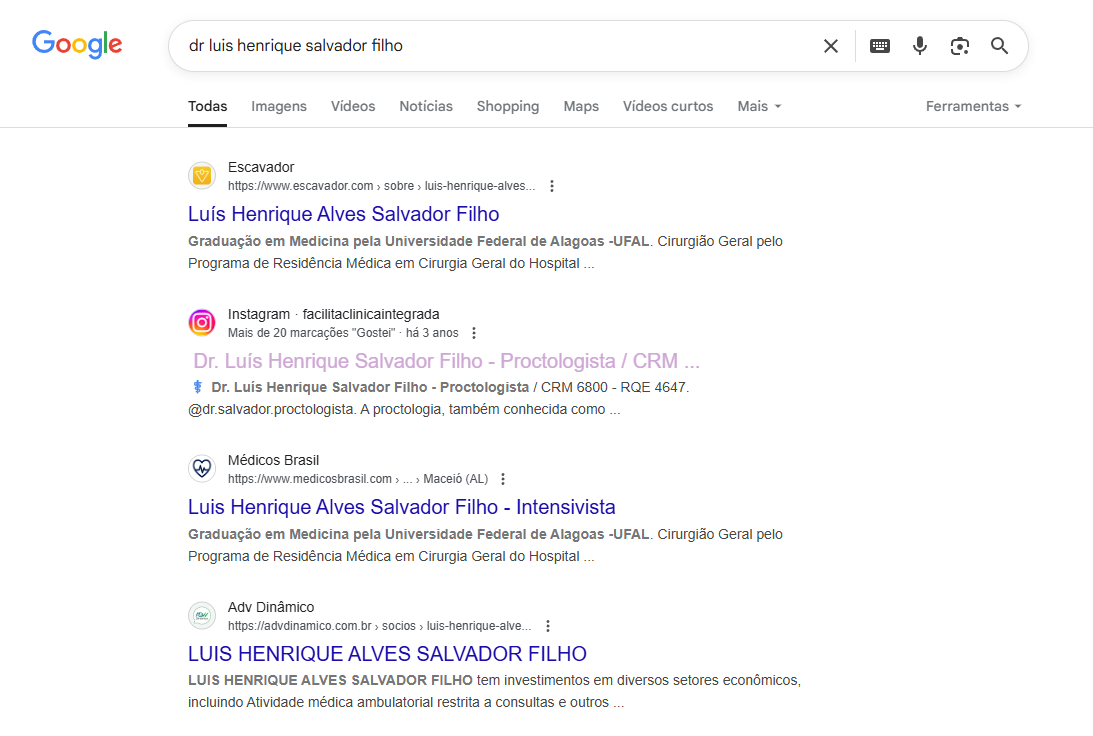Image resolution: width=1093 pixels, height=736 pixels.
Task: Open Luís Henrique Alves Salvador Filho link
Action: (x=344, y=214)
